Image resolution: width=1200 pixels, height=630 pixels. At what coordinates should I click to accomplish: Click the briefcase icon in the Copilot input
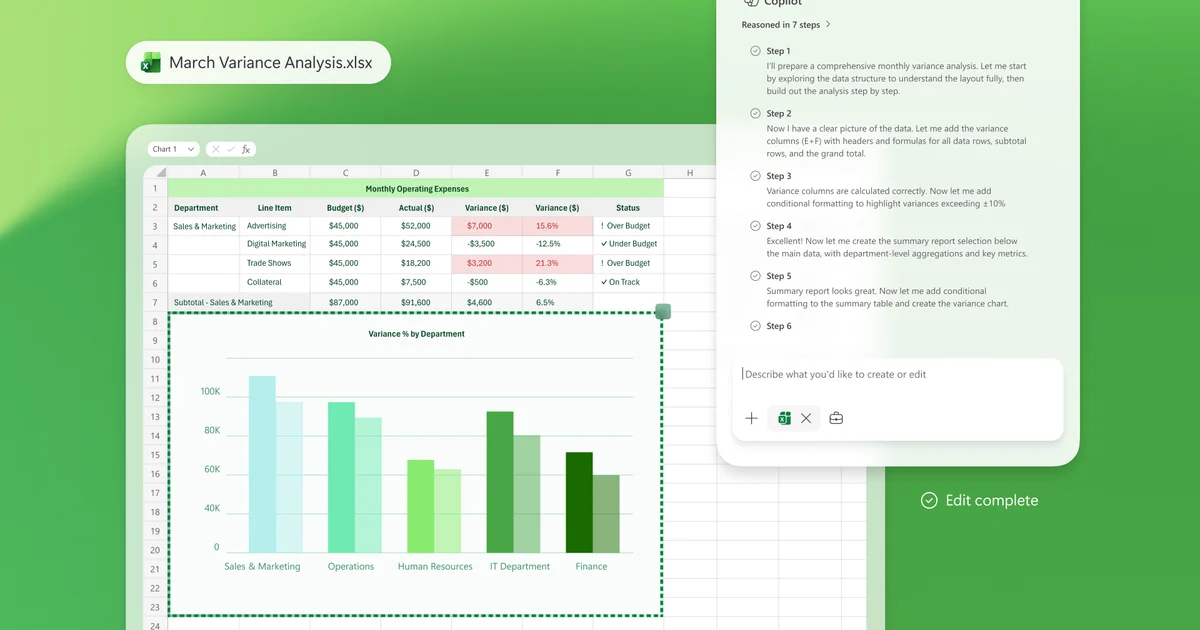(x=836, y=418)
